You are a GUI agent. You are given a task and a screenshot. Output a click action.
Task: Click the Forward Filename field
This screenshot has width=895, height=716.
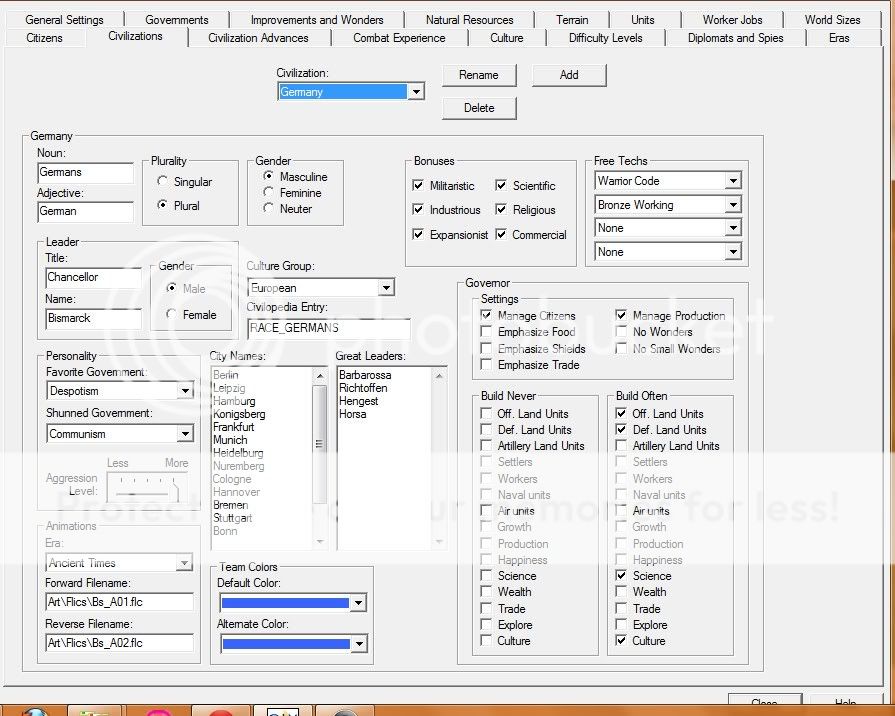tap(119, 602)
